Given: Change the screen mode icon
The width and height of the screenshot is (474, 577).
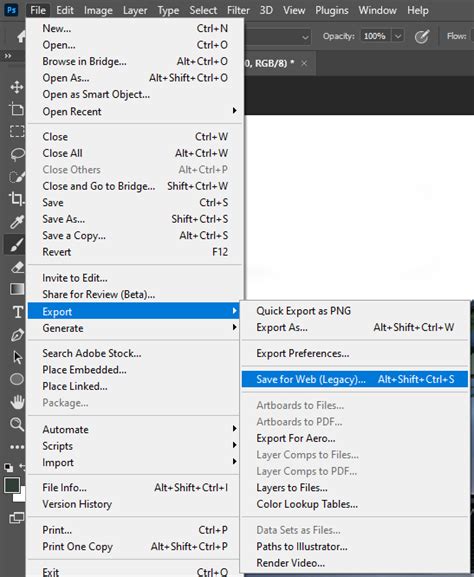Looking at the screenshot, I should (x=16, y=518).
